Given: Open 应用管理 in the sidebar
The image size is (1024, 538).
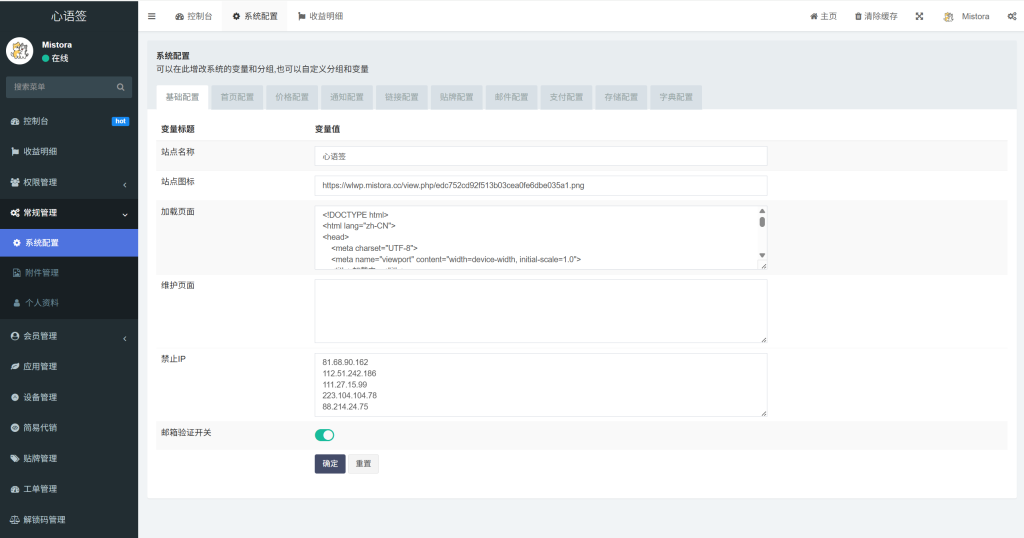Looking at the screenshot, I should tap(69, 367).
